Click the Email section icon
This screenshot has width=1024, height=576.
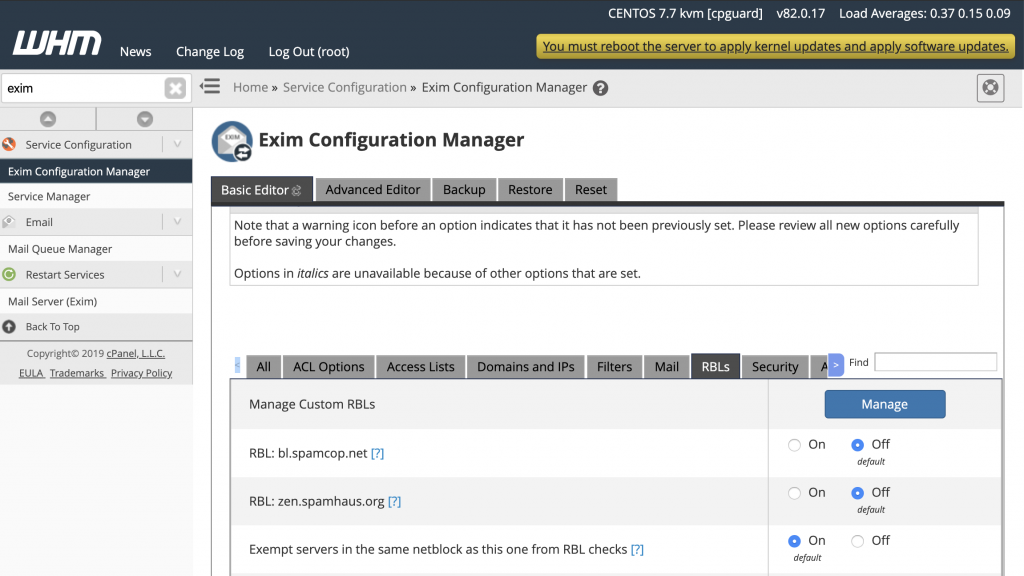tap(9, 222)
